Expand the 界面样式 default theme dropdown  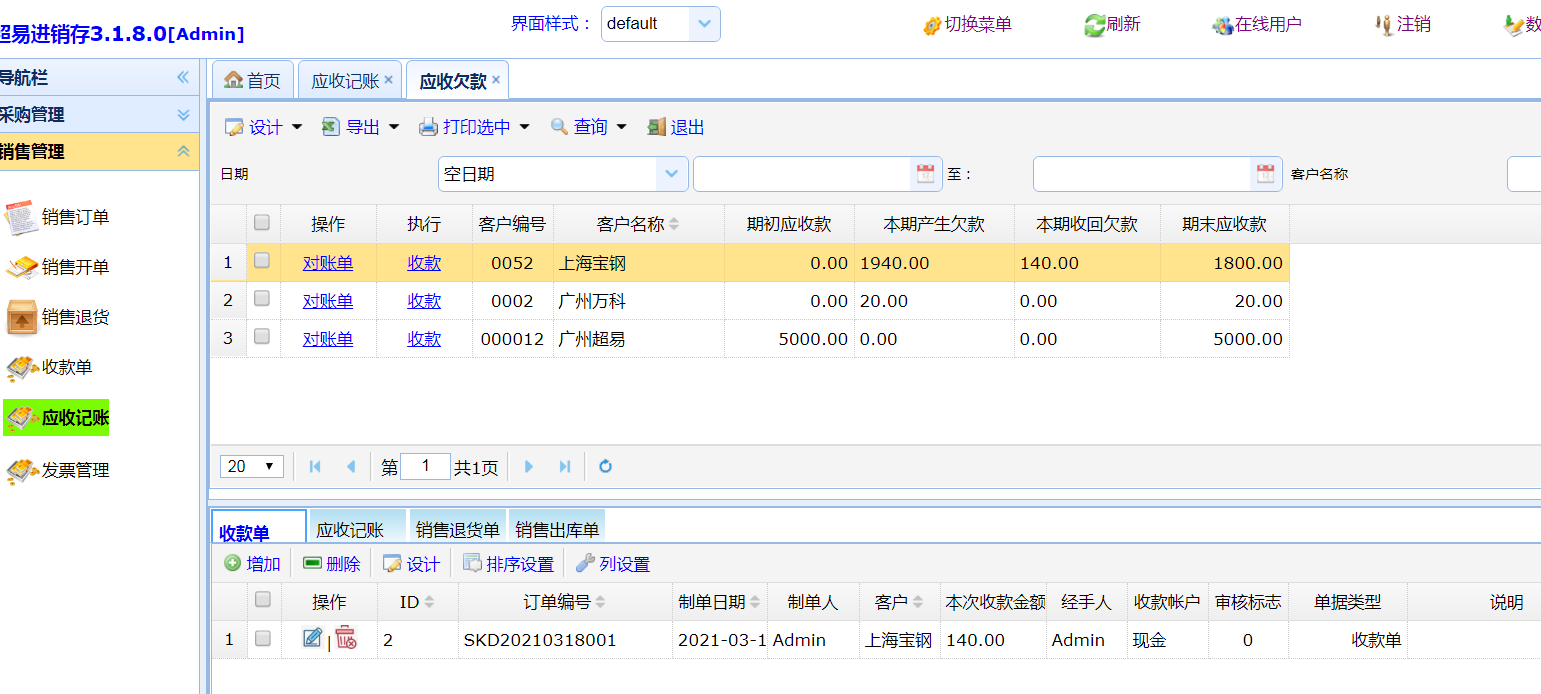704,24
